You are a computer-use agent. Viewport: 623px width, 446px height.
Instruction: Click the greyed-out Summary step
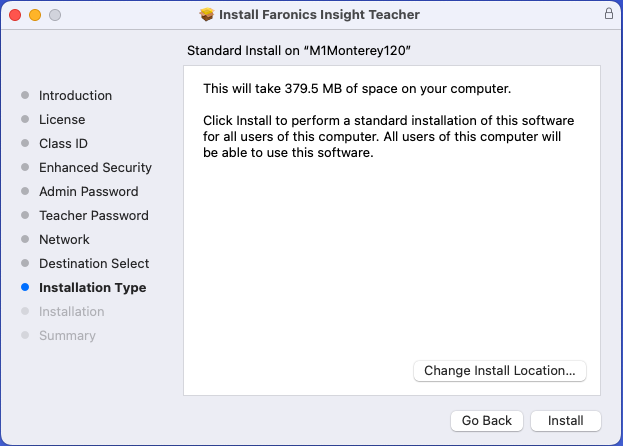point(67,336)
